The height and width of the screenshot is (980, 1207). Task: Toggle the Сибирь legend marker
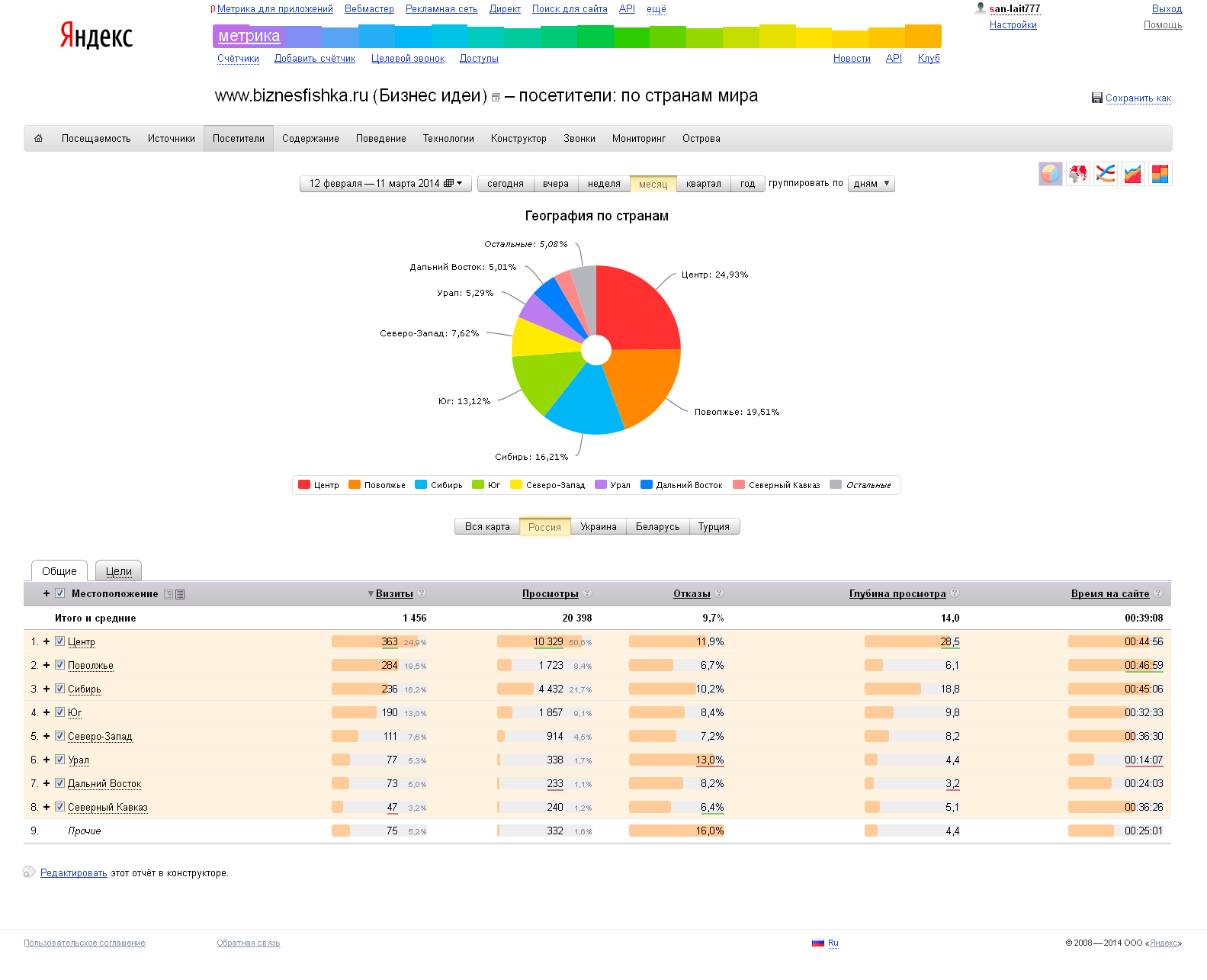pyautogui.click(x=421, y=484)
